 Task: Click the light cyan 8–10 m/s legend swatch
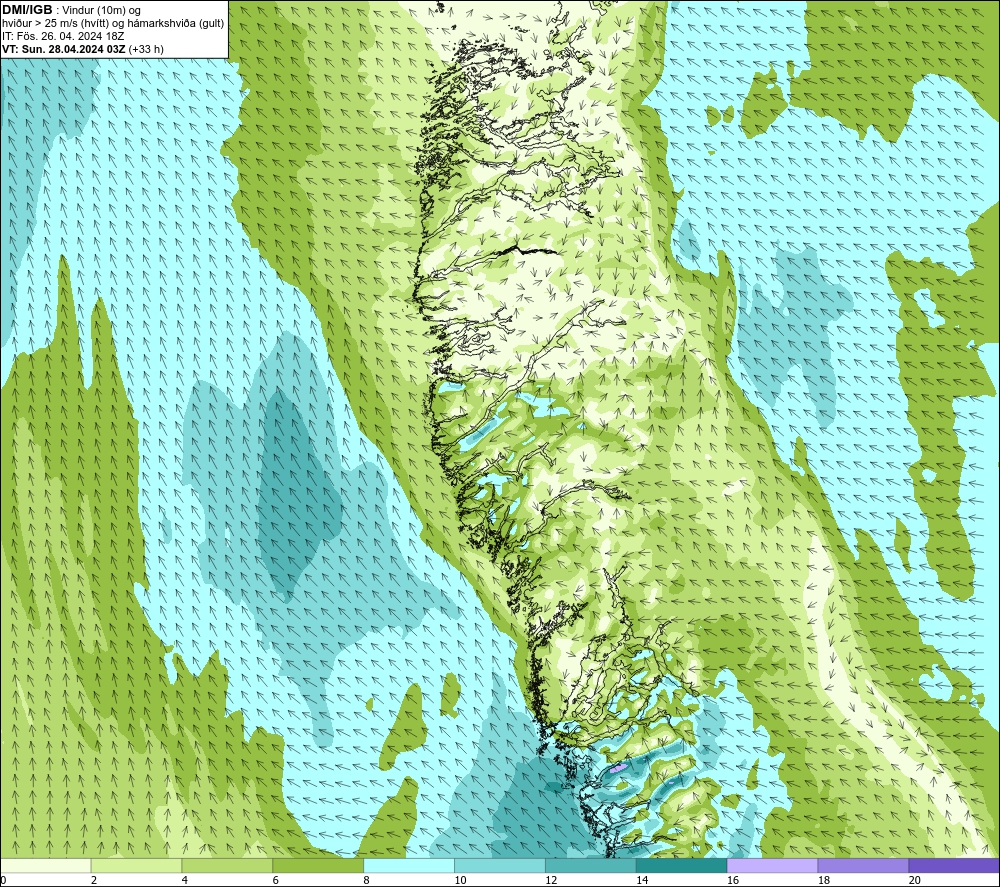coord(409,865)
